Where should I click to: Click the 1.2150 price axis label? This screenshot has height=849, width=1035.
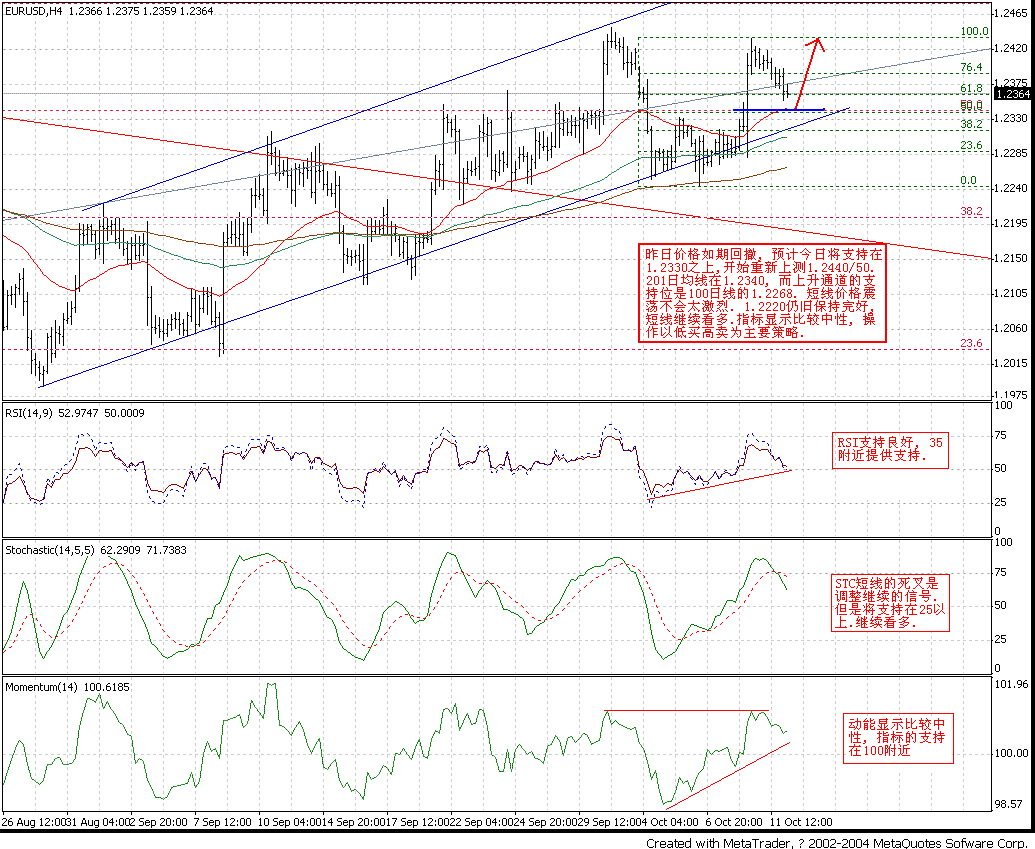click(x=1011, y=258)
